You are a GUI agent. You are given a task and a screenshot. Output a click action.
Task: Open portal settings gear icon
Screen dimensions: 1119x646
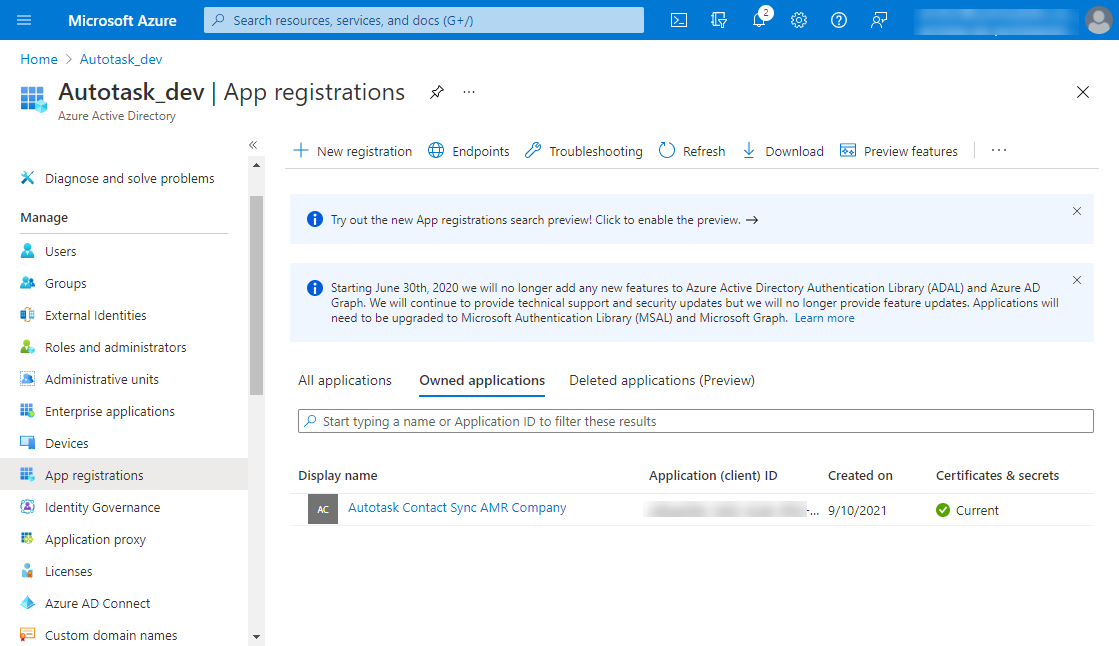tap(799, 20)
